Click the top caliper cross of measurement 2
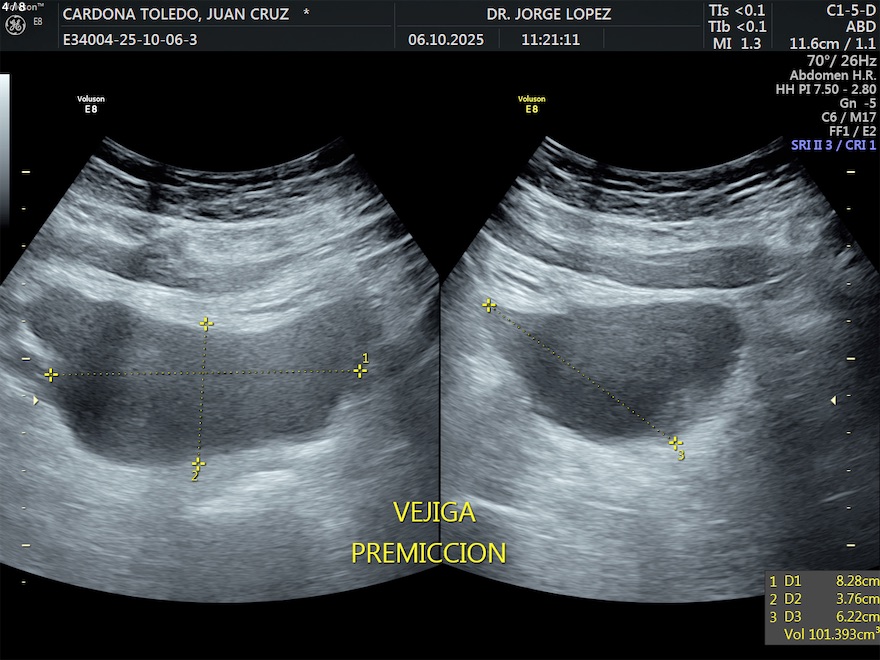 click(x=206, y=324)
